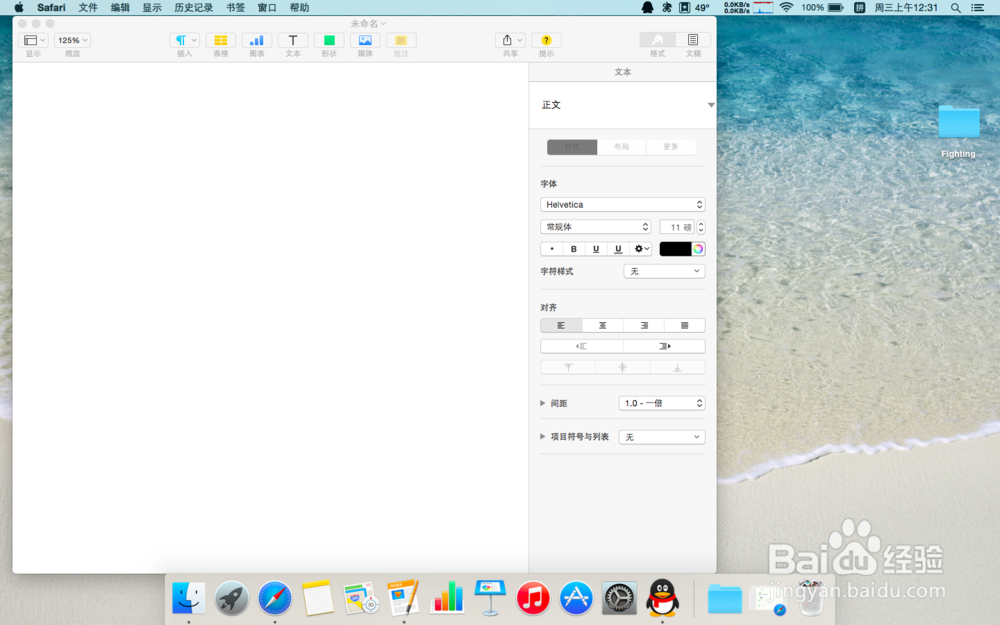Expand the 间距 spacing section triangle
The width and height of the screenshot is (1000, 625).
543,403
